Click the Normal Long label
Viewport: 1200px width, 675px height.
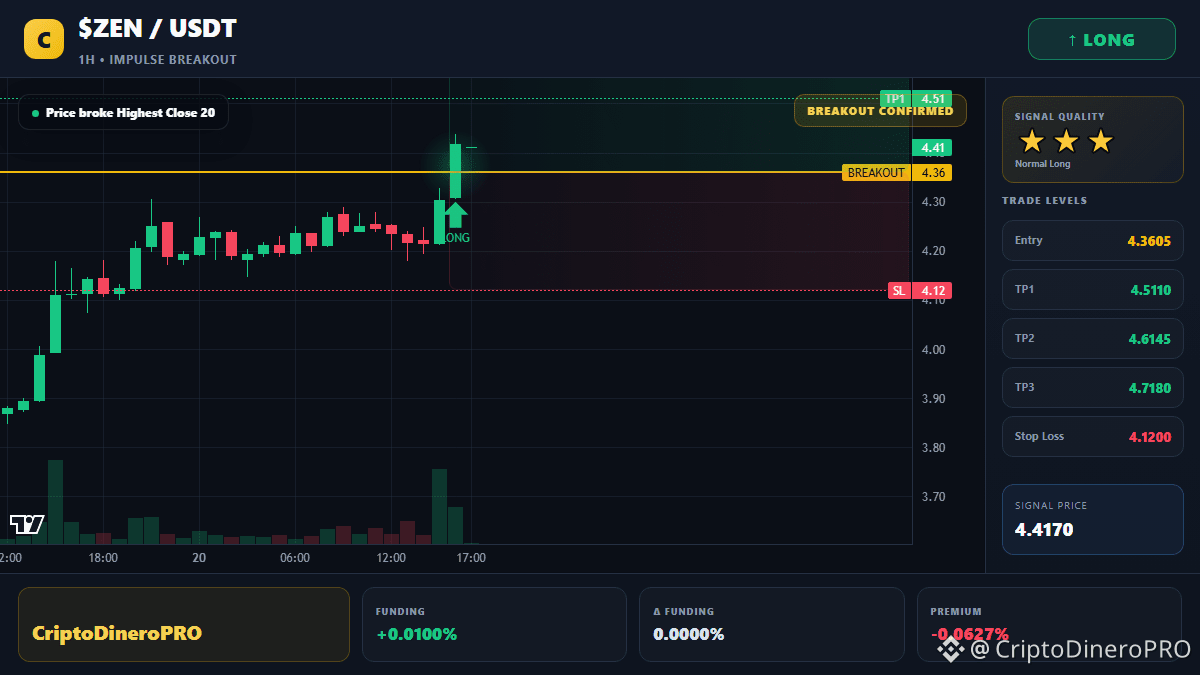click(1042, 164)
